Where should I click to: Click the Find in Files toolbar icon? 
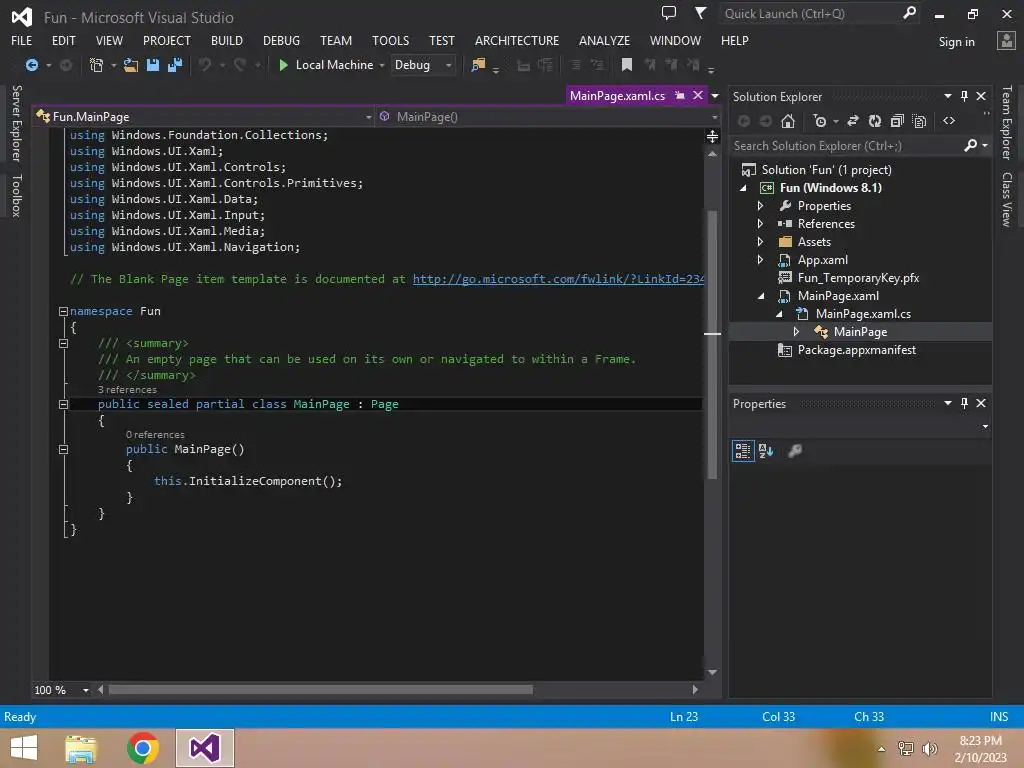click(478, 65)
